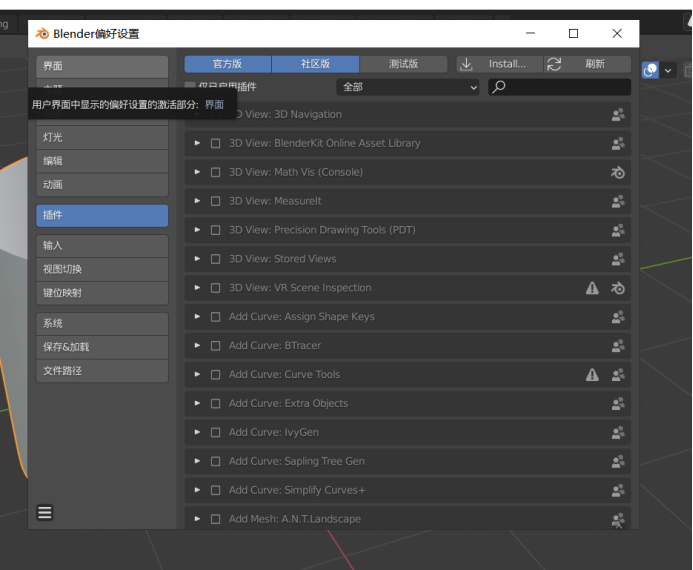Screen dimensions: 693x570
Task: Click community icon beside Curve Tools
Action: click(618, 375)
